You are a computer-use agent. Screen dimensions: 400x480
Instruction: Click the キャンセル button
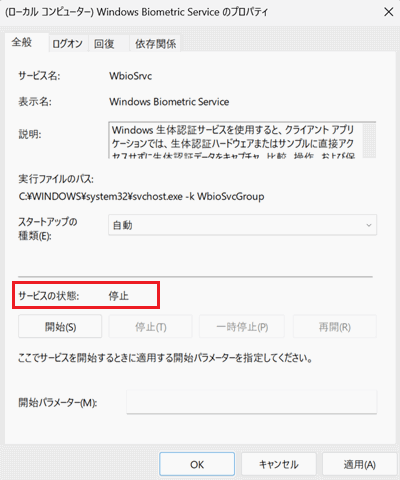click(x=279, y=464)
